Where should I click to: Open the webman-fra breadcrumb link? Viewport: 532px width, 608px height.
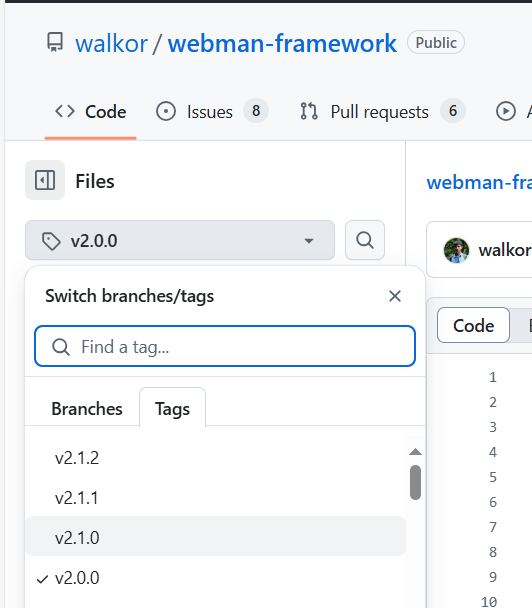tap(479, 182)
